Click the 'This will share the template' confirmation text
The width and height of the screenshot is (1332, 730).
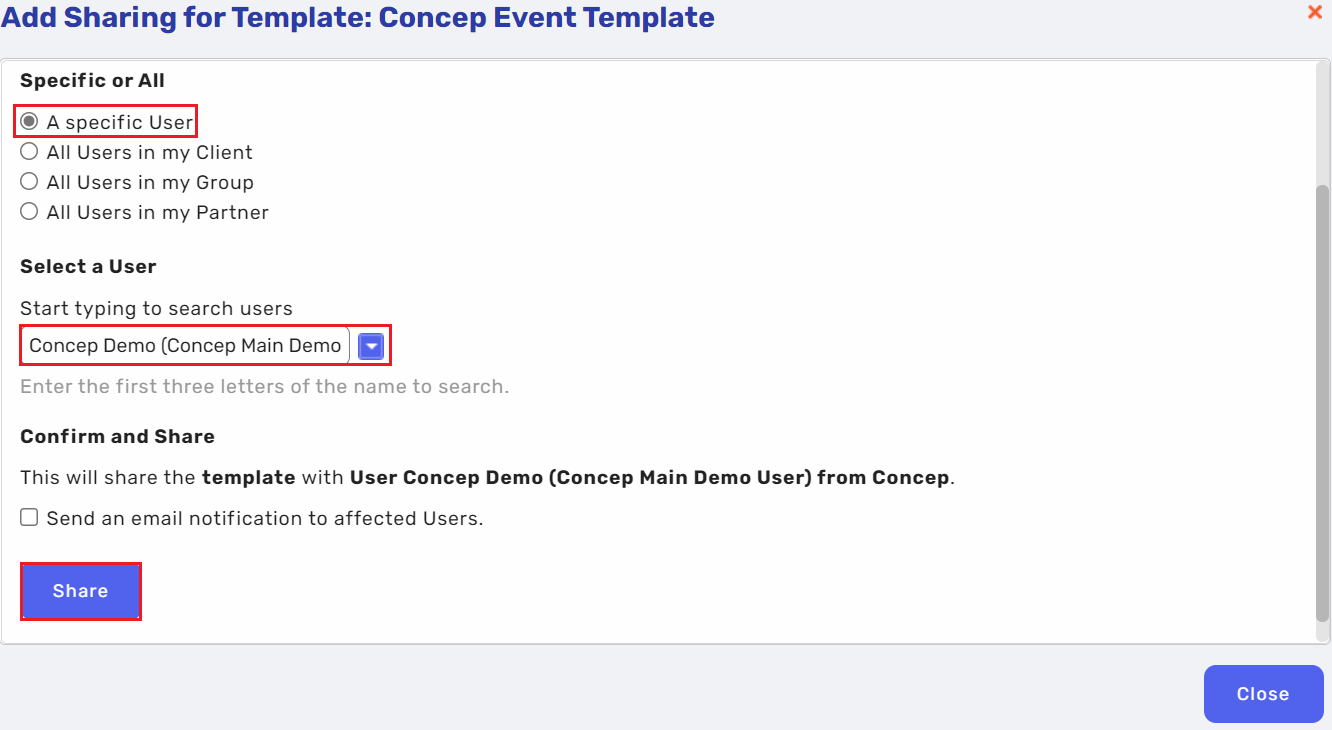click(x=487, y=478)
